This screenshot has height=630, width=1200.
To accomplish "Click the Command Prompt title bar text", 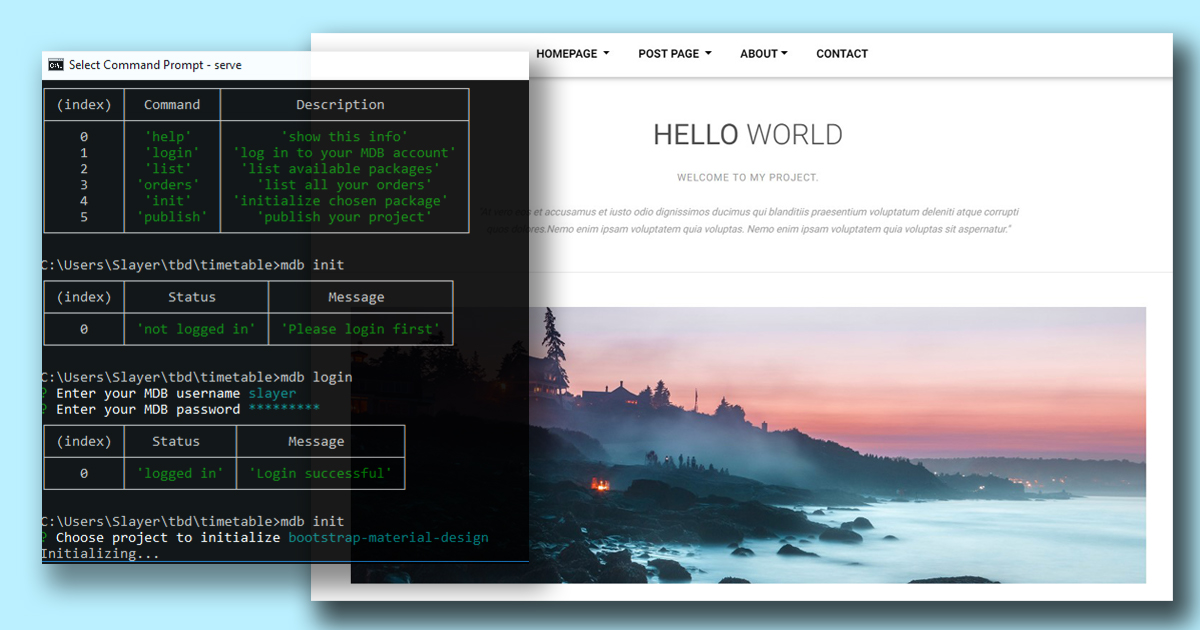I will [155, 65].
